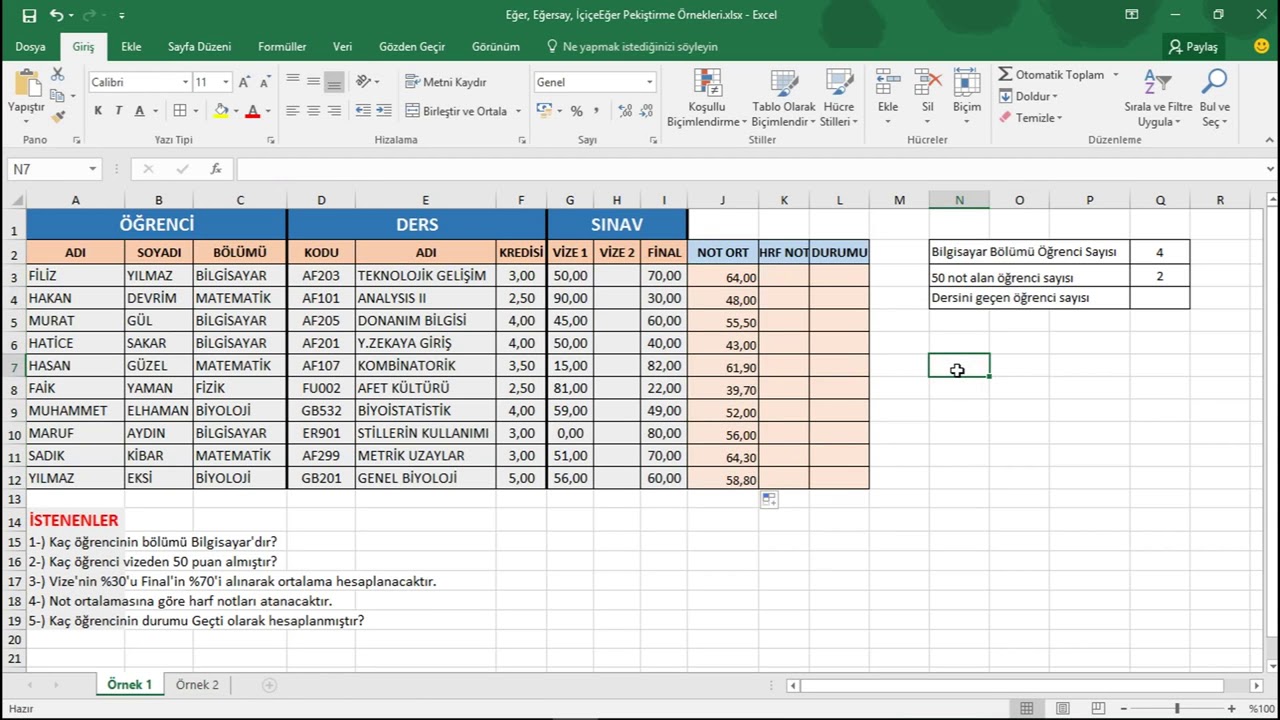The width and height of the screenshot is (1280, 720).
Task: Add a new sheet with plus icon
Action: pyautogui.click(x=269, y=685)
